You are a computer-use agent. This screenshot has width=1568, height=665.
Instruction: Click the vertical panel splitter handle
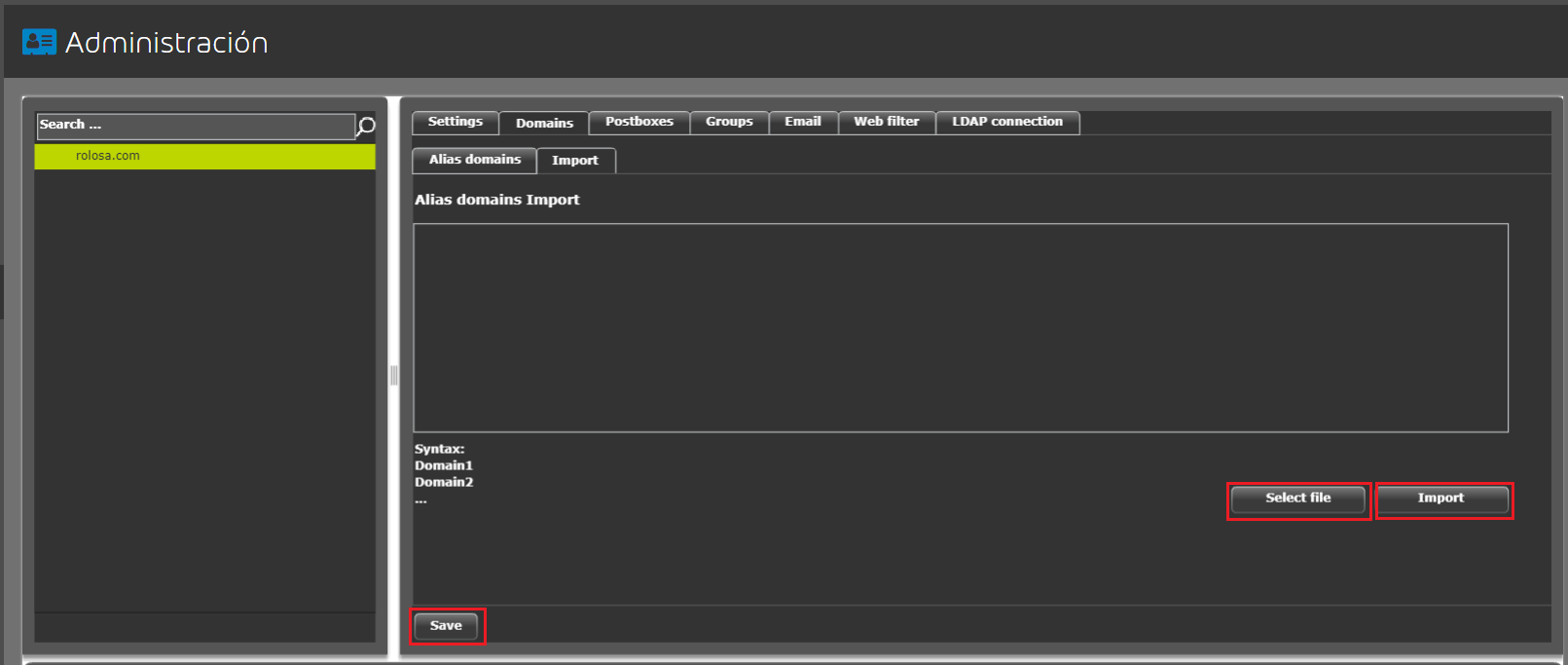pos(393,375)
